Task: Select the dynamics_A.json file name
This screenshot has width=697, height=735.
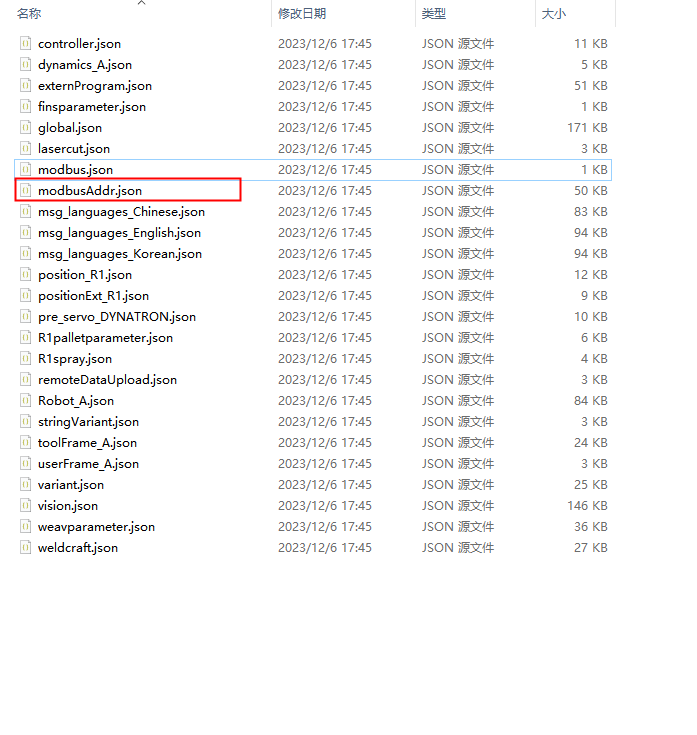Action: point(84,65)
